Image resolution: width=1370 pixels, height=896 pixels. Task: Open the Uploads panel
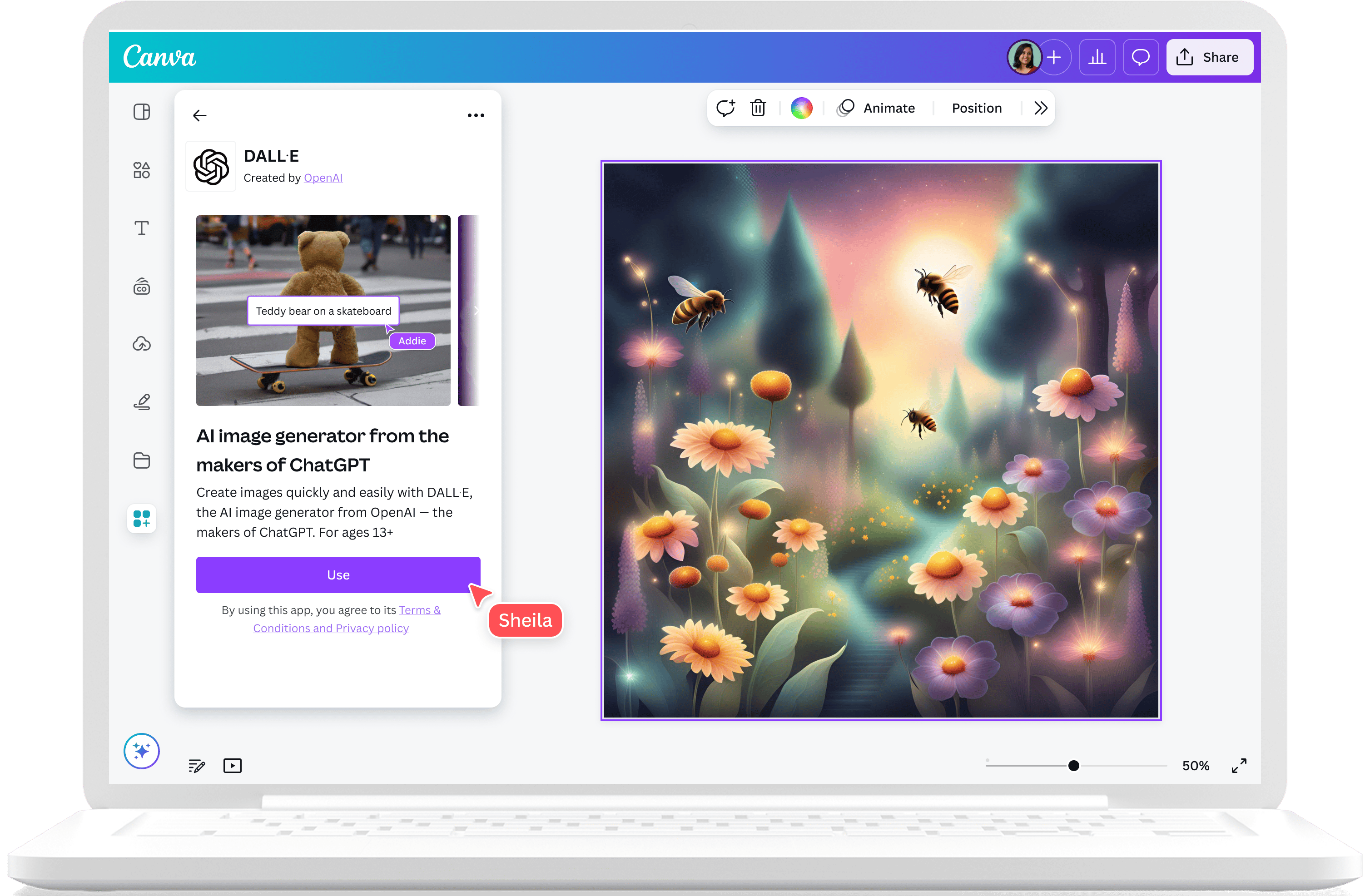coord(141,344)
